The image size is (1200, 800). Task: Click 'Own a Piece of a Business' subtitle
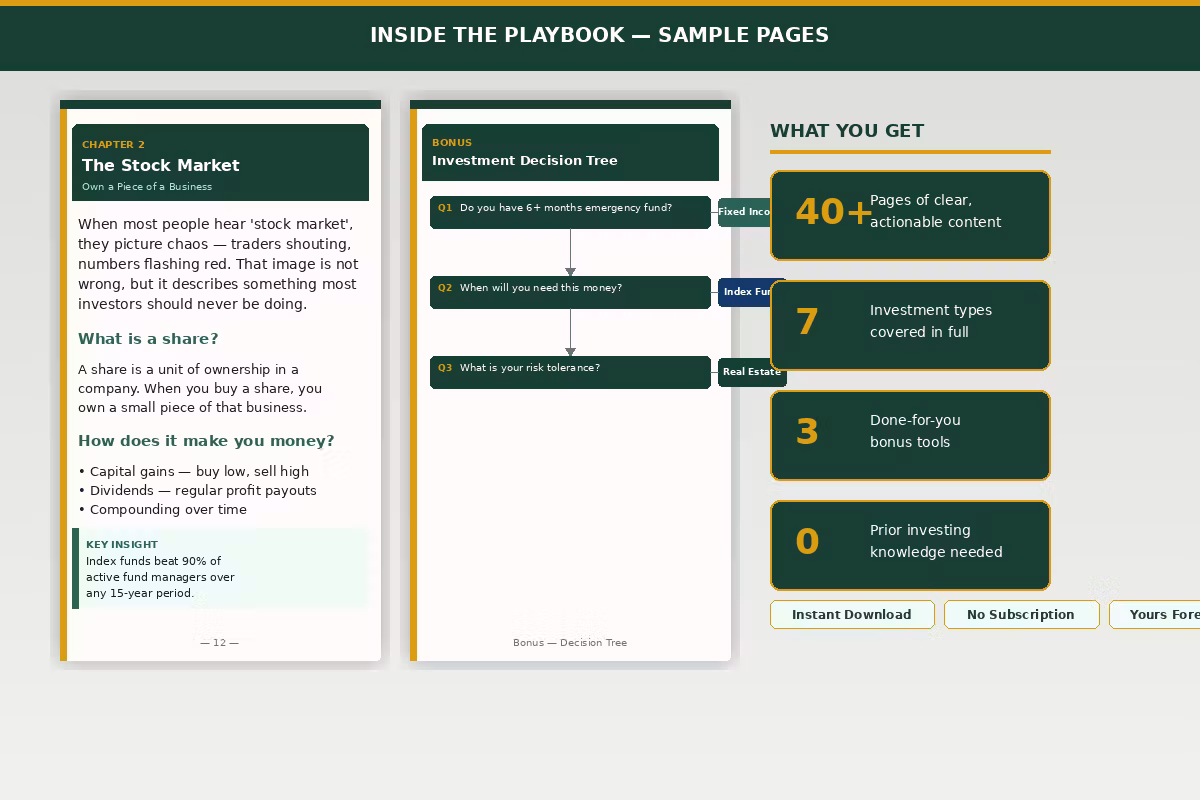147,186
